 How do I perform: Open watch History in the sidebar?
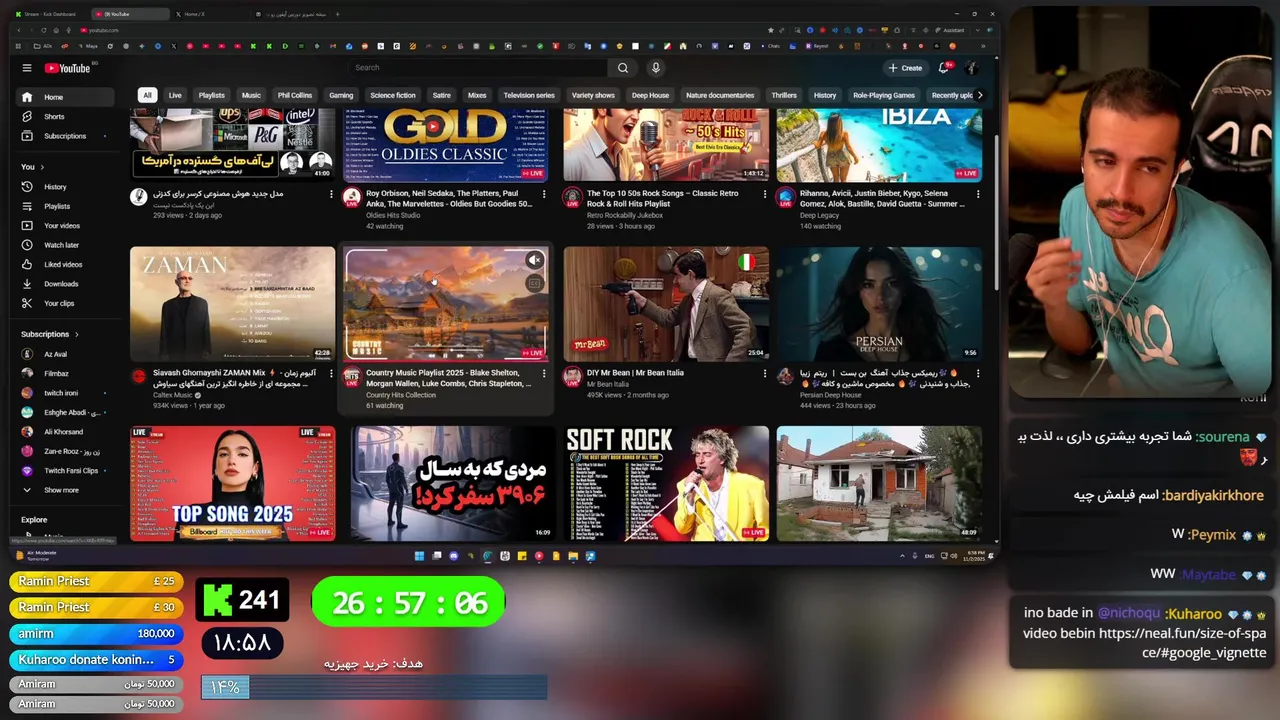(67, 187)
